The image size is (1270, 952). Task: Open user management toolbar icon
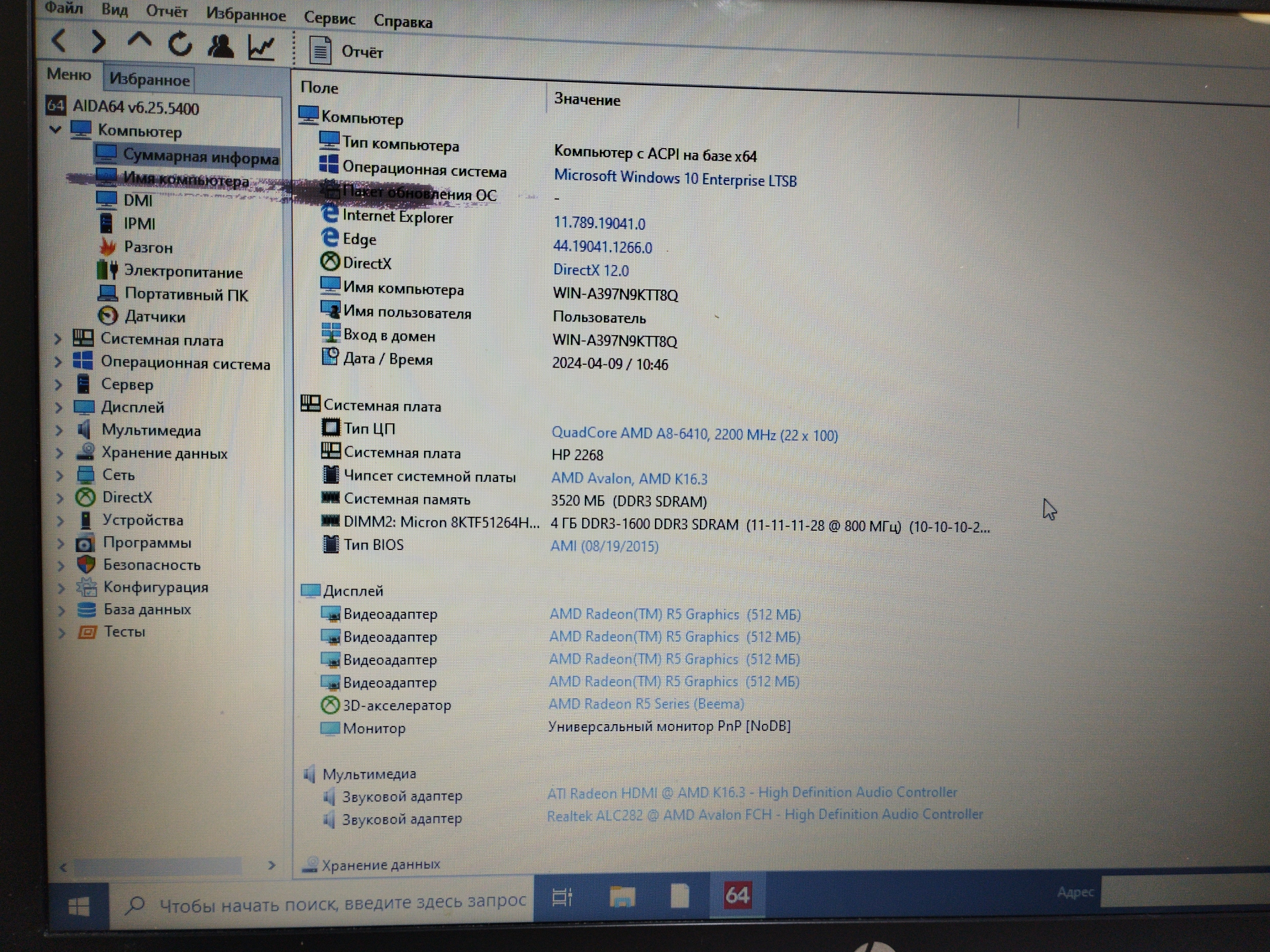[x=220, y=46]
